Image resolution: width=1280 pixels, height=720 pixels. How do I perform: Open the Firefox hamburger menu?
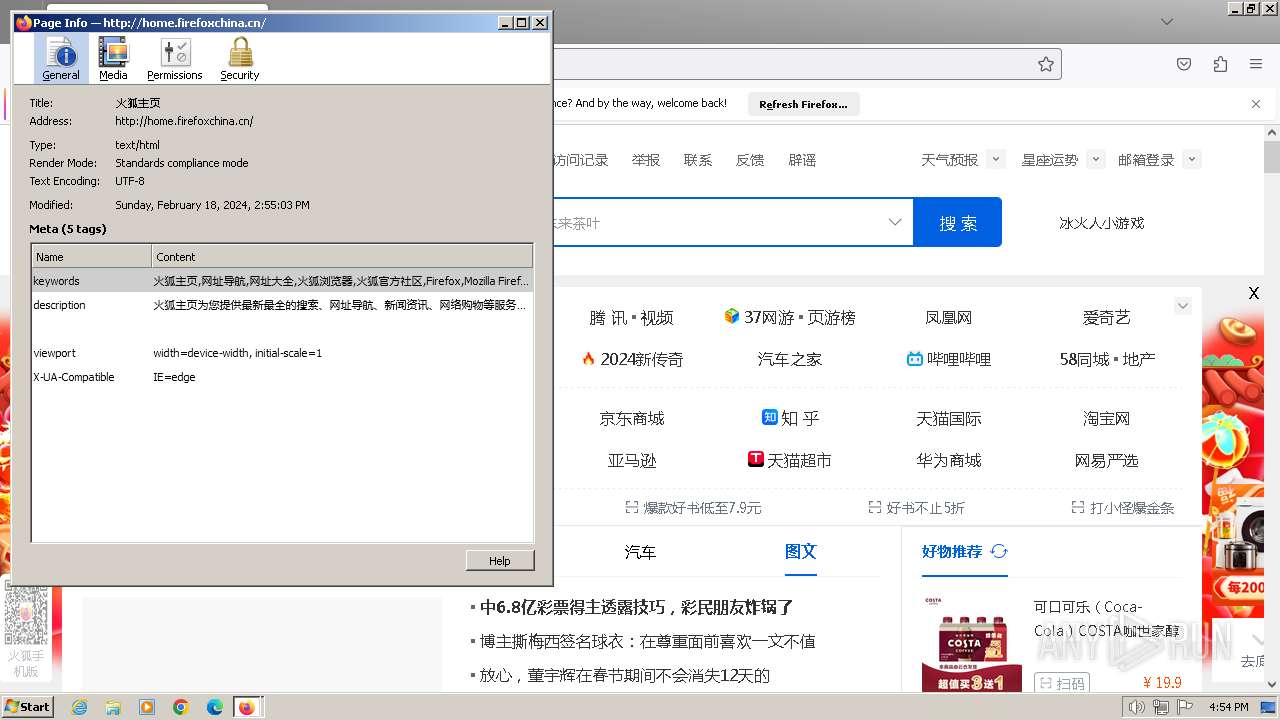click(x=1256, y=64)
